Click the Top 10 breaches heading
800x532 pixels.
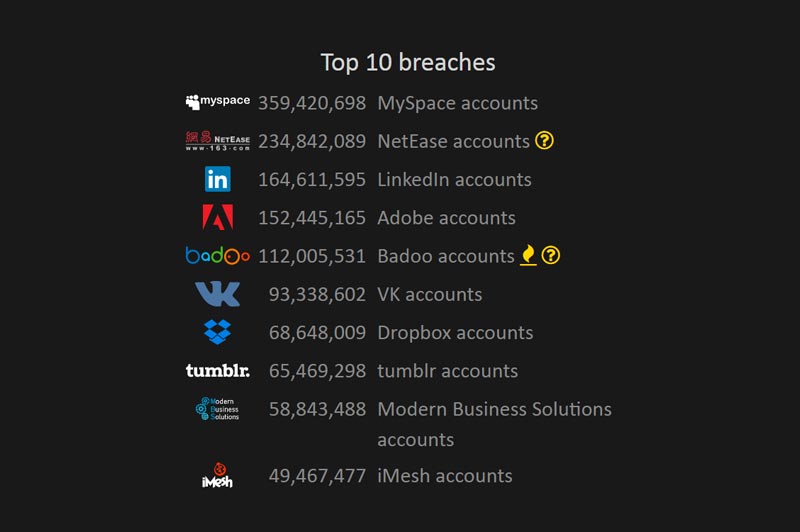(x=408, y=63)
